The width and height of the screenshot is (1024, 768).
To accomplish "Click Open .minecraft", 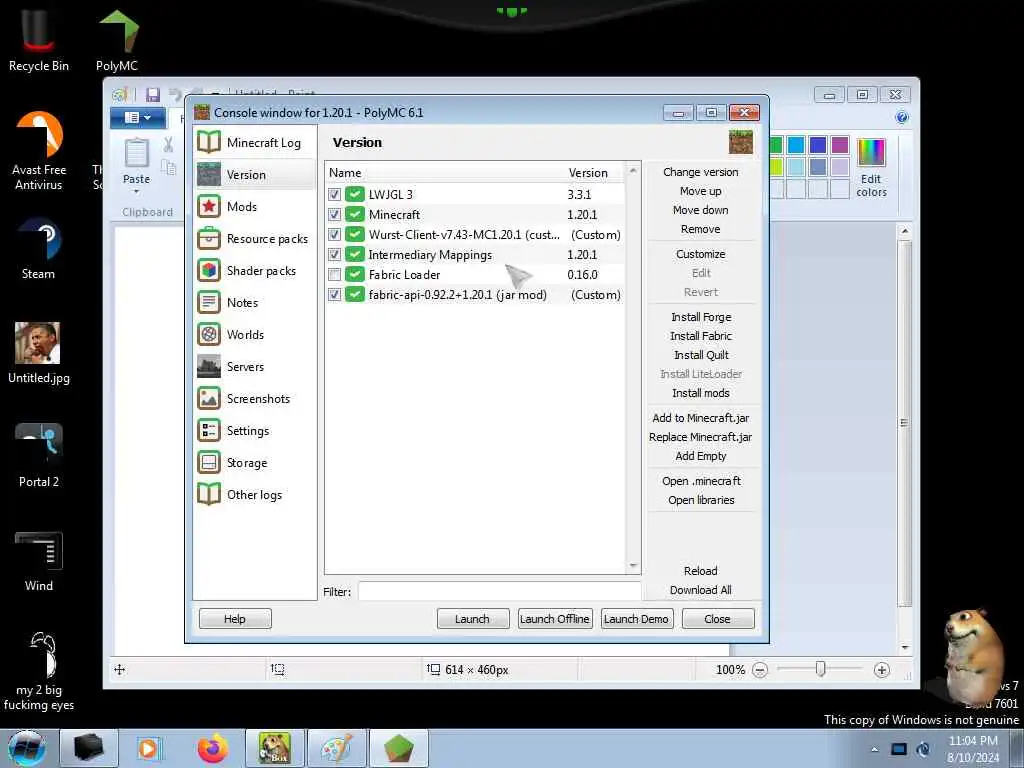I will 701,481.
